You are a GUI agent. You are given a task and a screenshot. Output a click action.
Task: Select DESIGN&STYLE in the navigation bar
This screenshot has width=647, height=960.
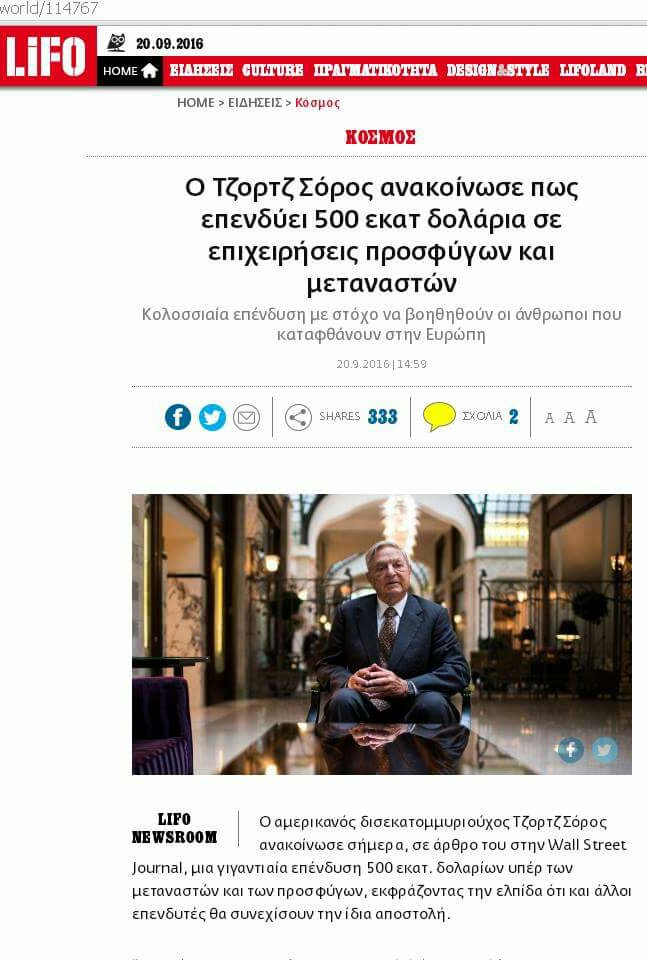coord(498,70)
